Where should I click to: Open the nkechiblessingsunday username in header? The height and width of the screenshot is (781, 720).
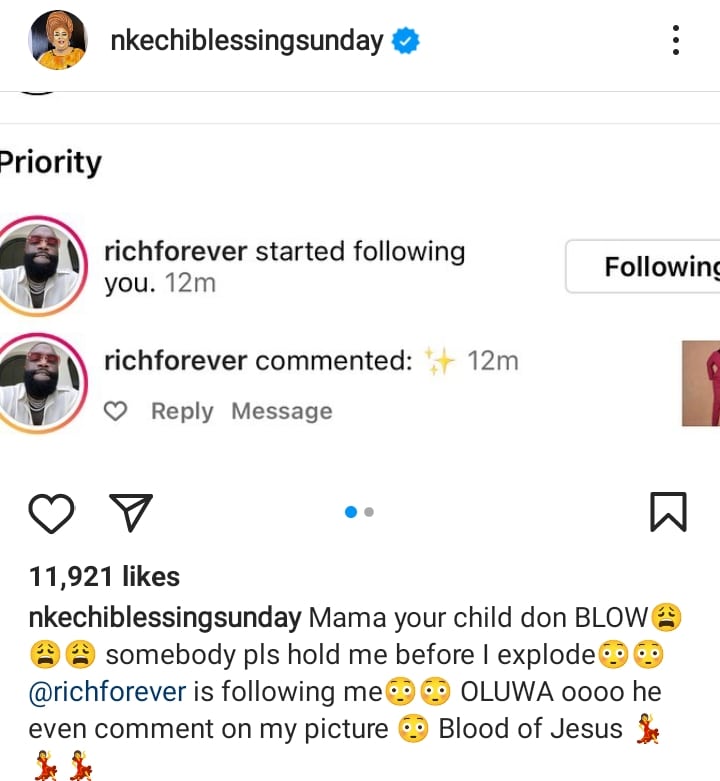click(246, 41)
